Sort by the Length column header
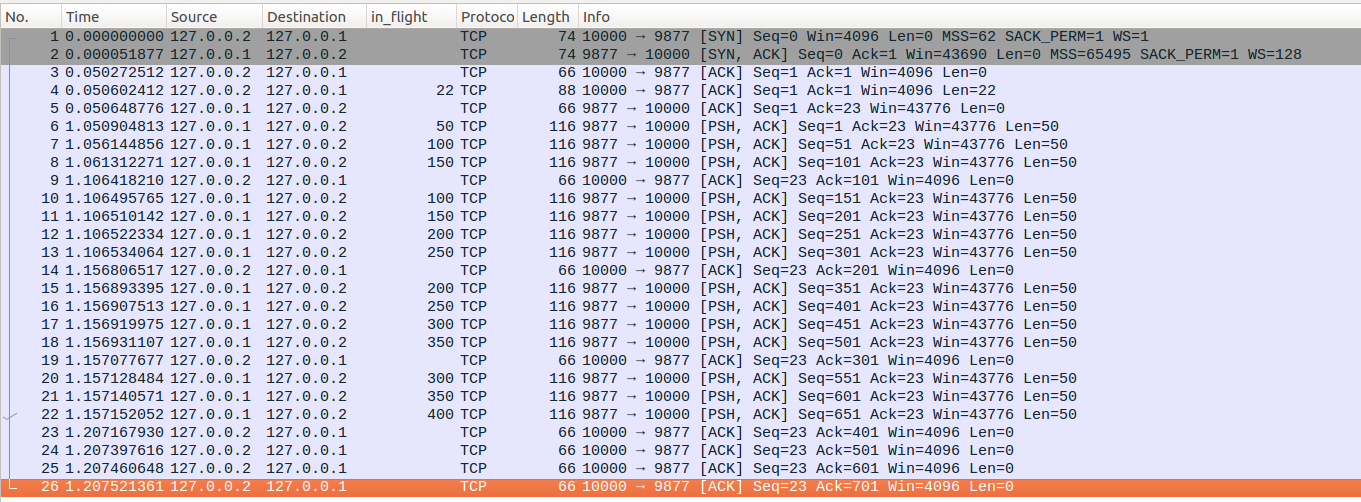1361x502 pixels. (x=548, y=17)
